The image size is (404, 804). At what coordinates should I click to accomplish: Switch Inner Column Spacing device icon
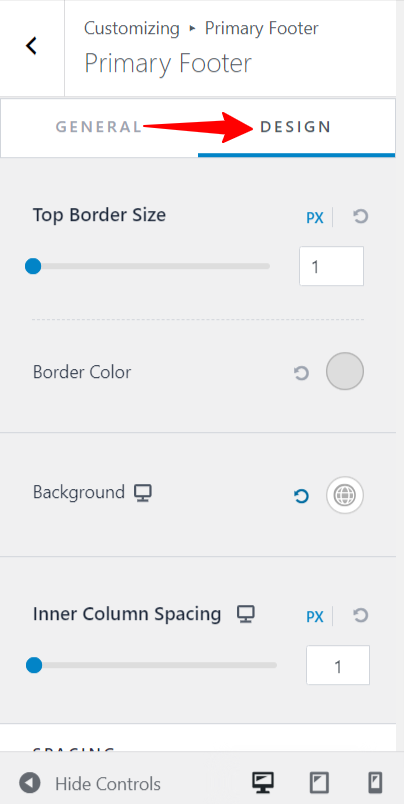point(246,614)
